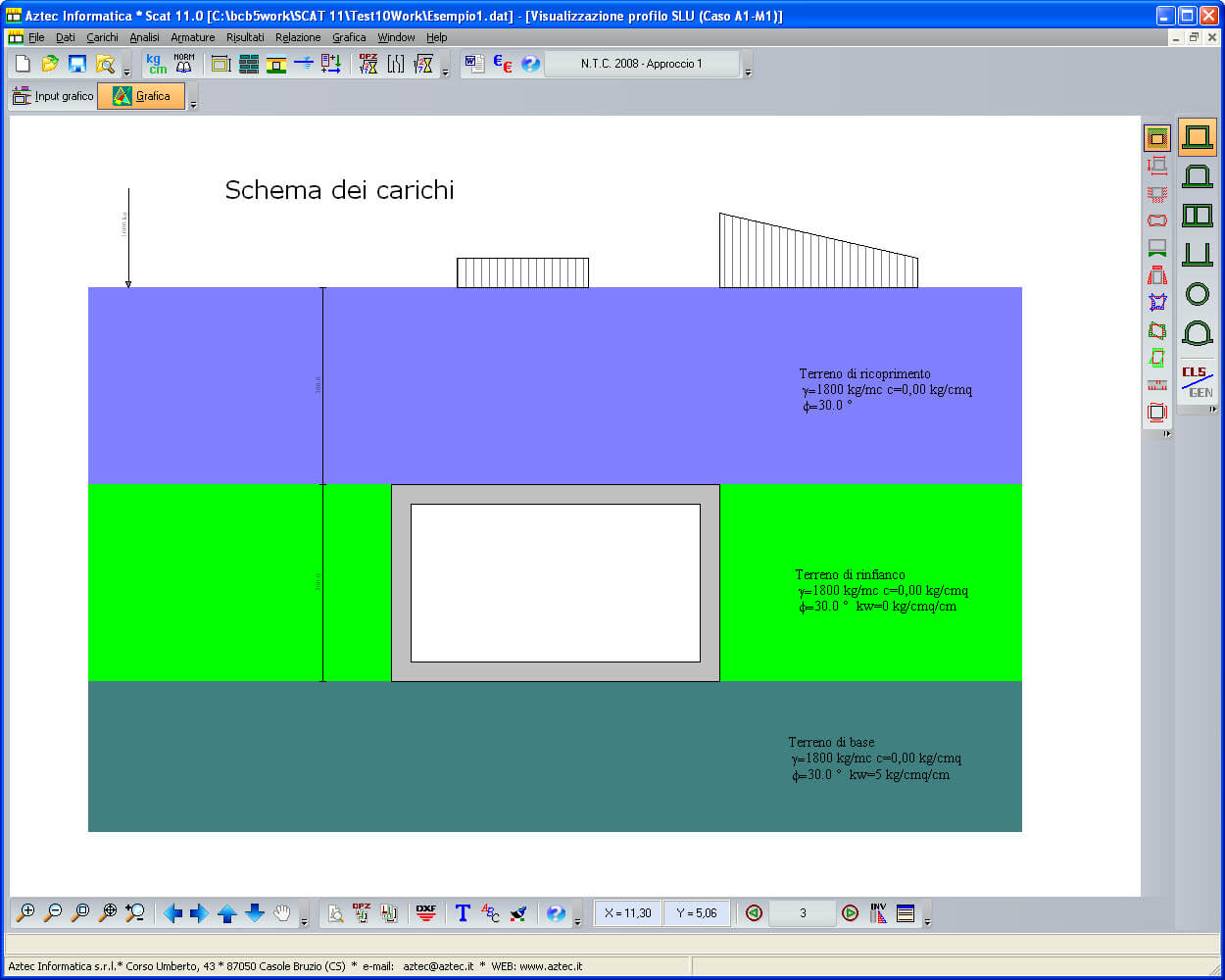
Task: Select the open U-channel section shape
Action: pyautogui.click(x=1197, y=254)
